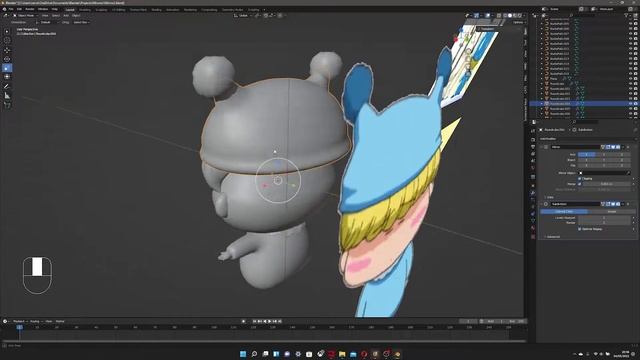This screenshot has width=640, height=360.
Task: Open the Texture properties tab
Action: coord(533,236)
